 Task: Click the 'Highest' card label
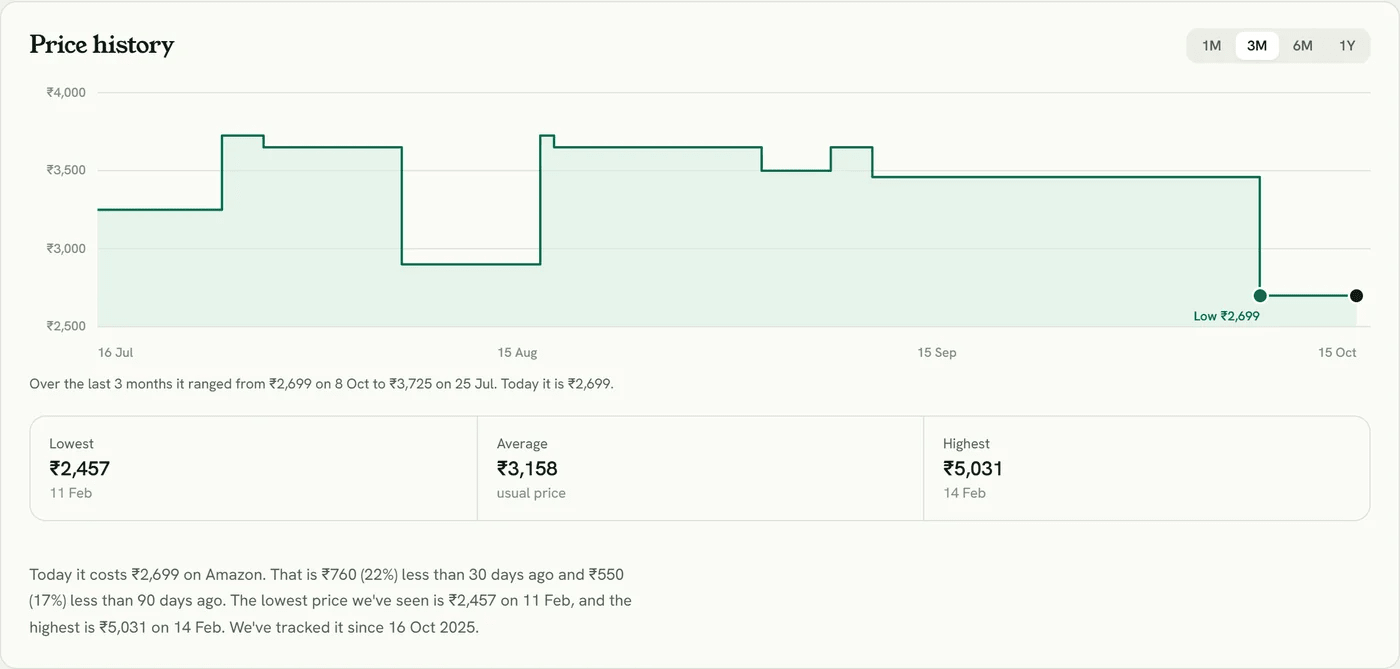click(x=966, y=444)
